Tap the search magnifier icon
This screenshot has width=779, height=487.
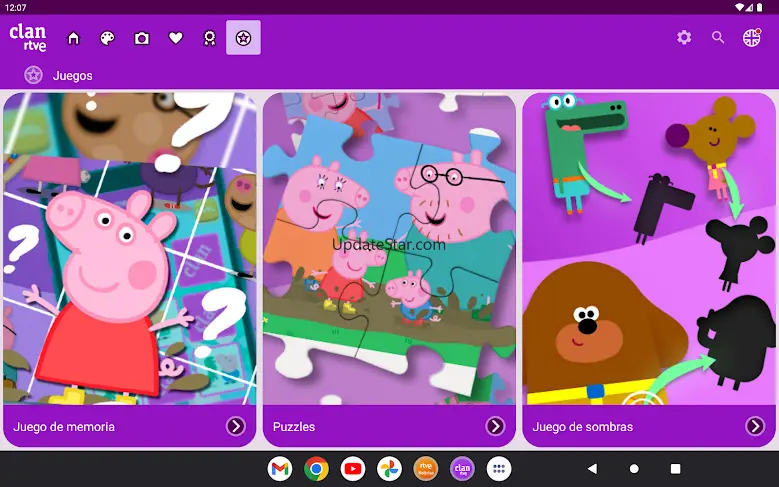[718, 37]
